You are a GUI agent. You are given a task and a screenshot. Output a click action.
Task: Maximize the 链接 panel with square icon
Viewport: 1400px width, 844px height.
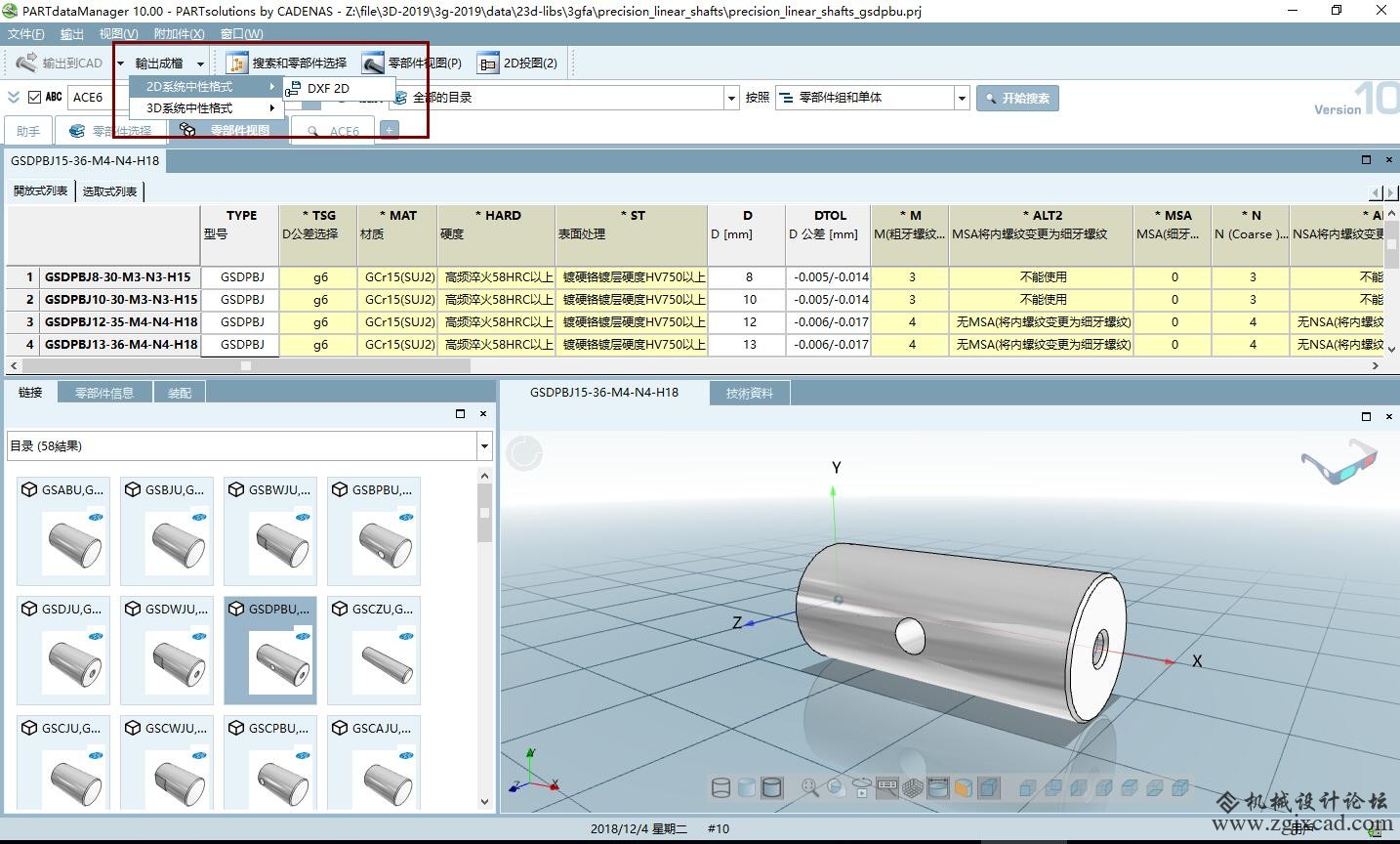tap(461, 414)
